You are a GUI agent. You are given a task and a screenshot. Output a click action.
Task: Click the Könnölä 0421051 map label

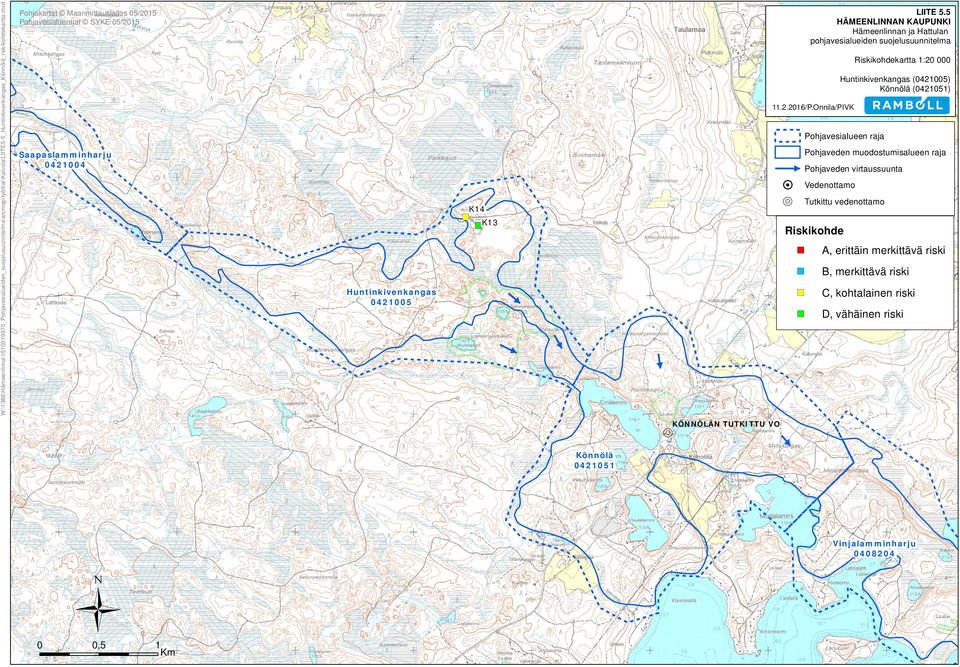(594, 461)
